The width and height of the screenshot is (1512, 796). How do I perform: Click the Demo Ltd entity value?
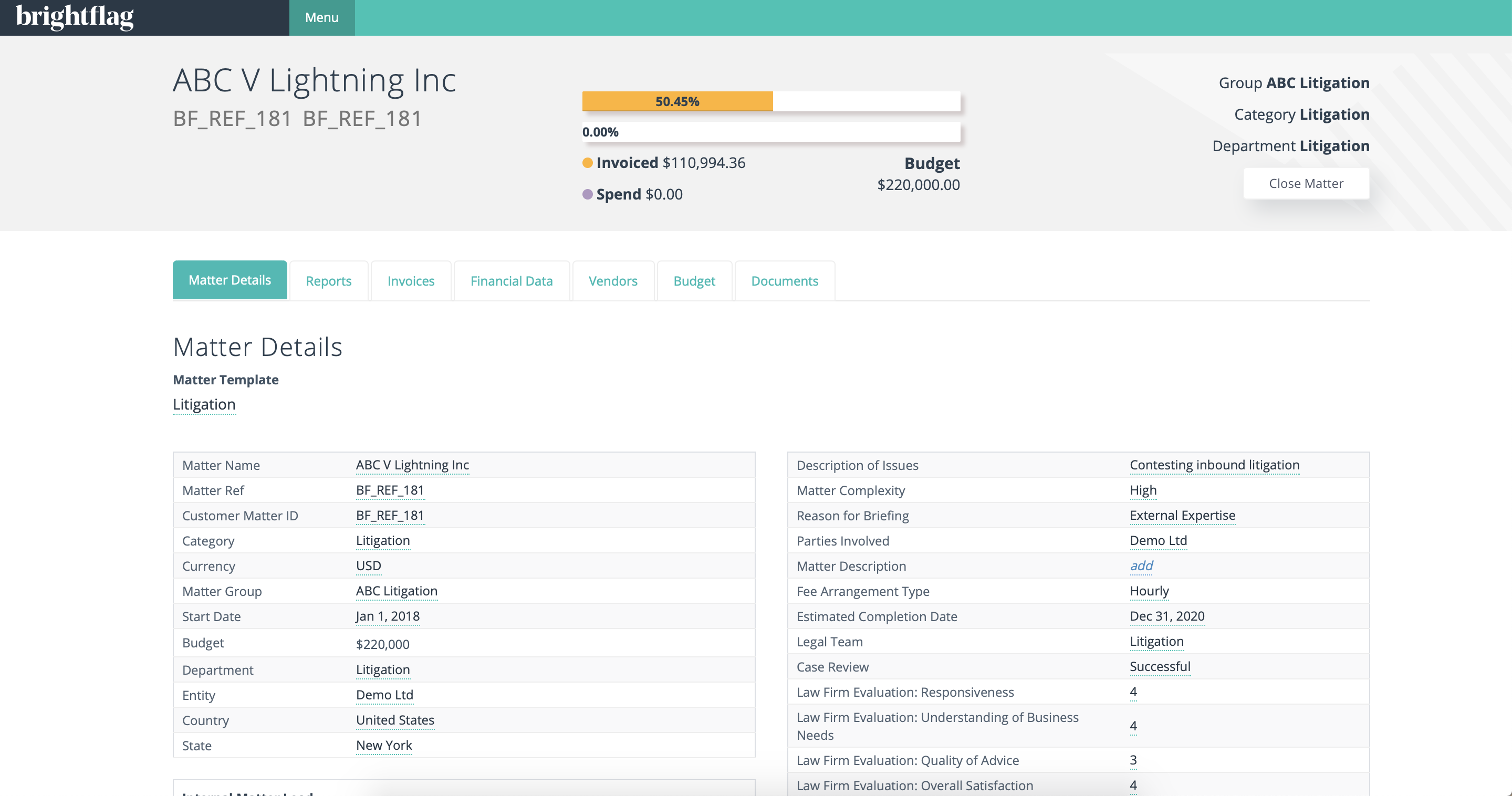[x=384, y=695]
